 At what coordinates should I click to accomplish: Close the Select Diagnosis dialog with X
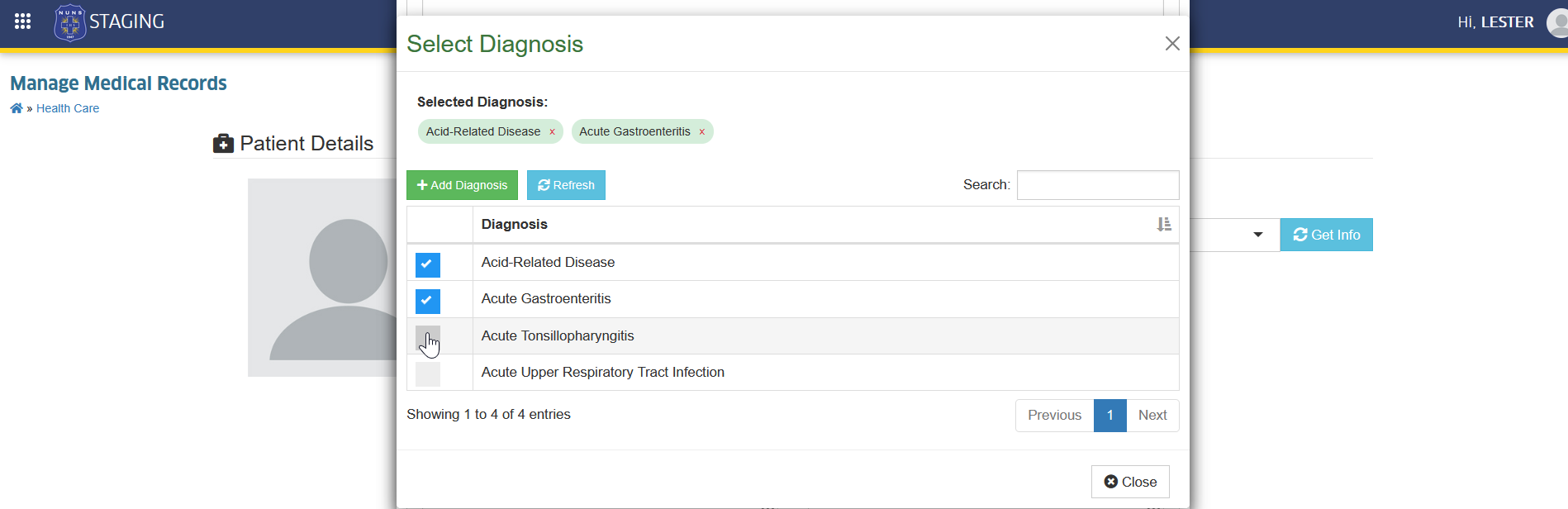1171,43
